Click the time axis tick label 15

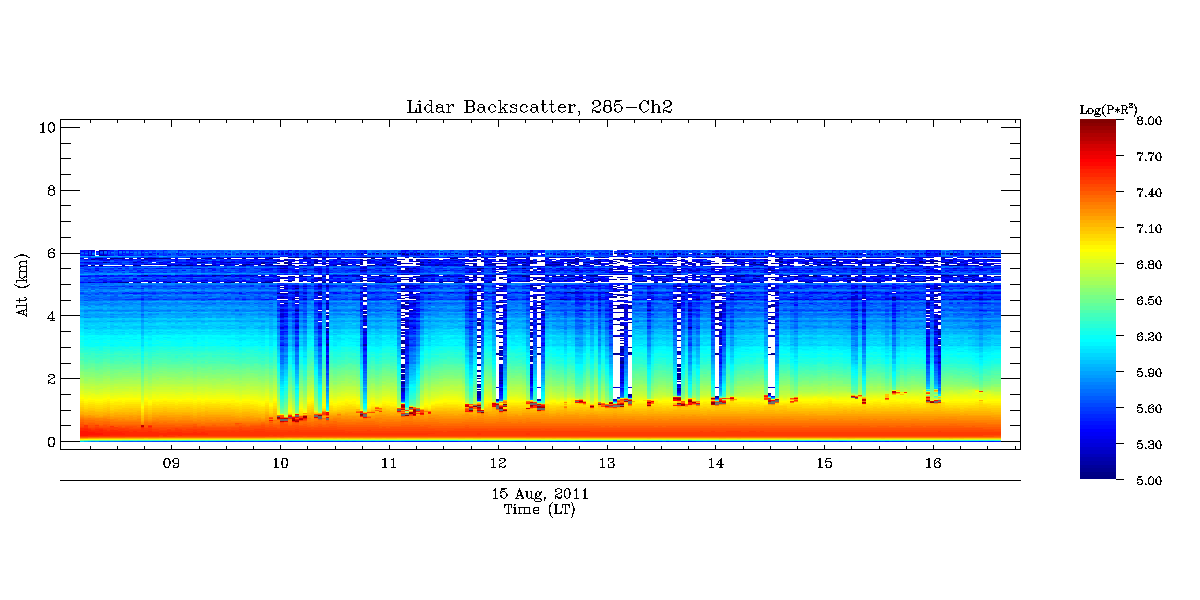coord(824,464)
